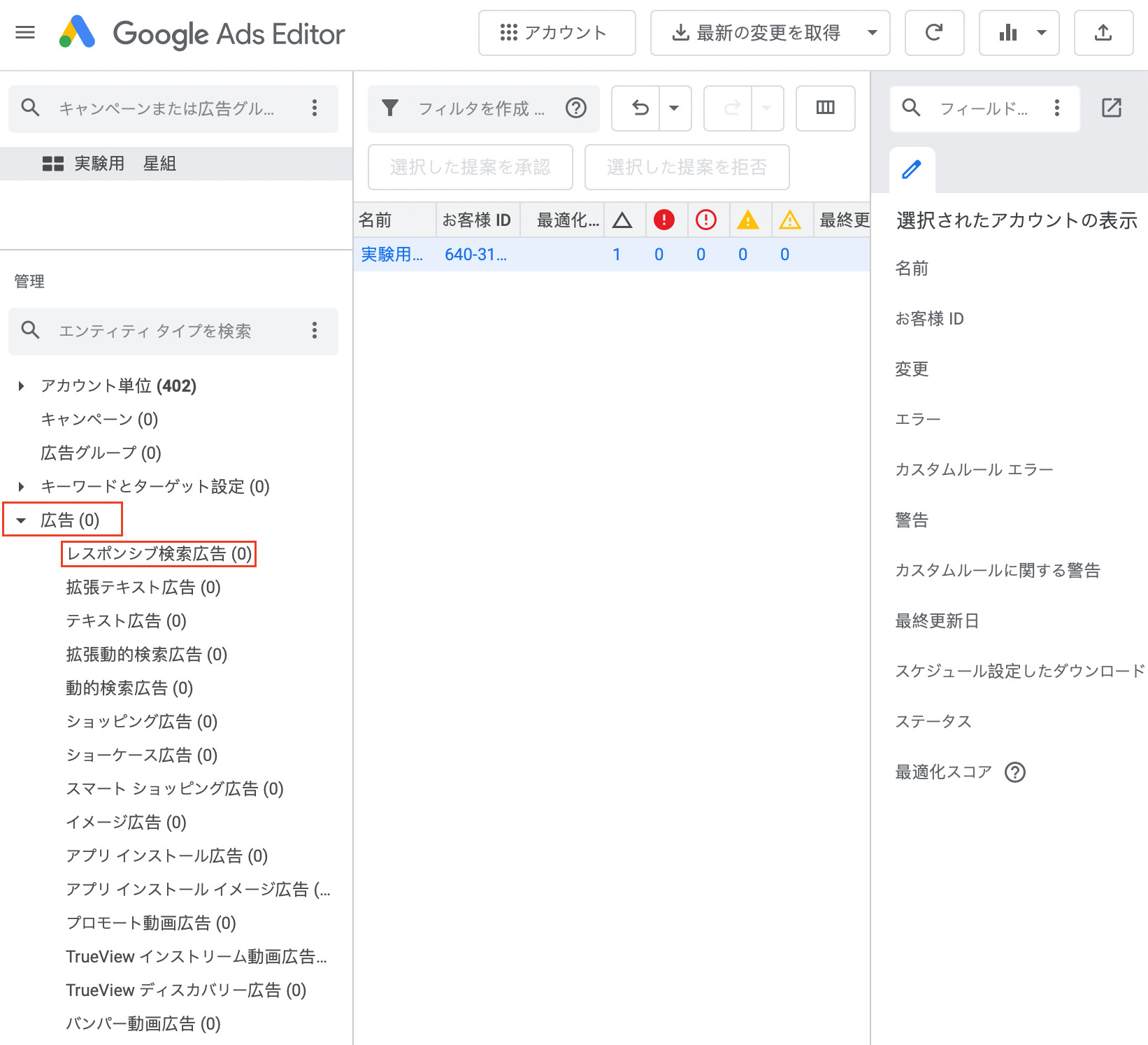Image resolution: width=1148 pixels, height=1045 pixels.
Task: Expand the アカウント単位 (402) tree node
Action: pyautogui.click(x=21, y=386)
